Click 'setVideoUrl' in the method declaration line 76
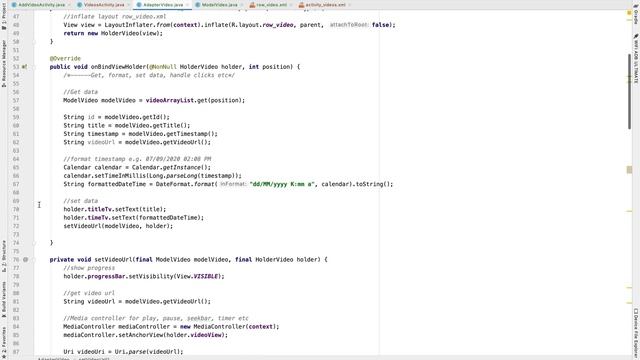The width and height of the screenshot is (640, 360). coord(113,260)
